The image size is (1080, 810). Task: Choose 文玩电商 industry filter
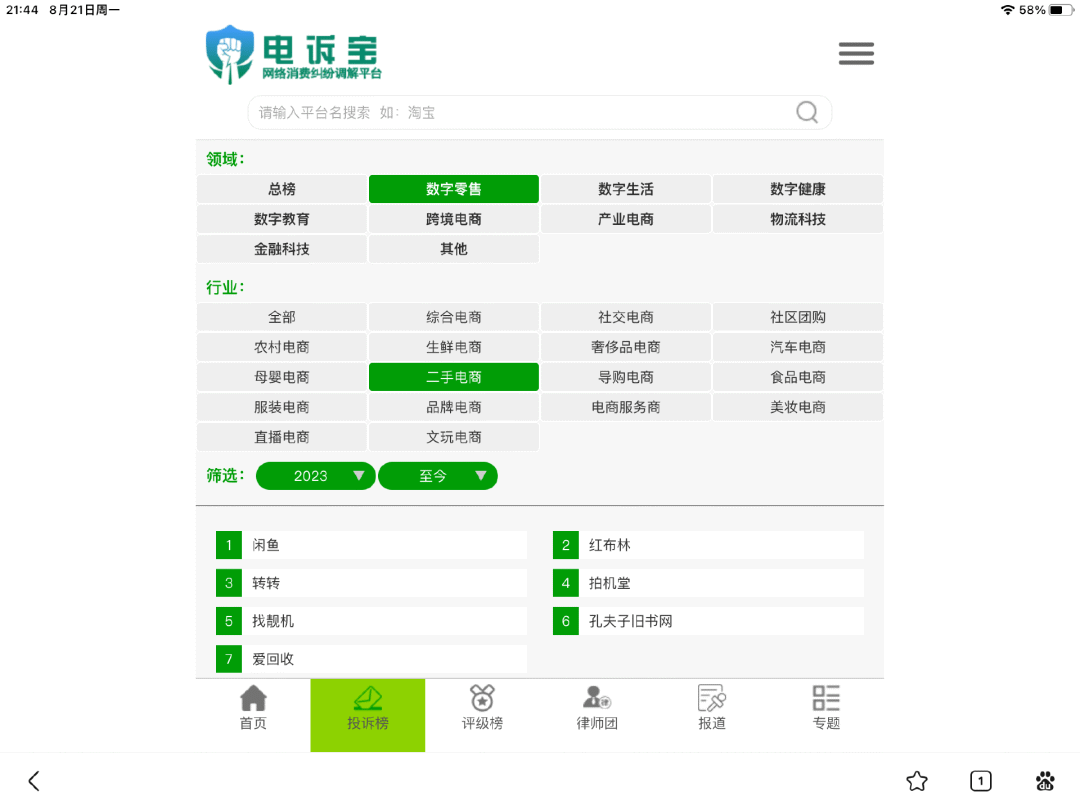point(454,437)
